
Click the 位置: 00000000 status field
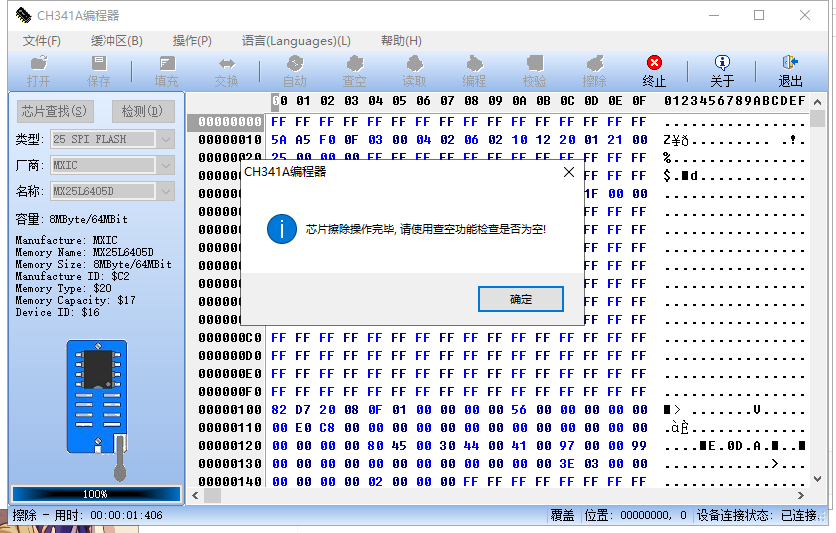[x=636, y=515]
